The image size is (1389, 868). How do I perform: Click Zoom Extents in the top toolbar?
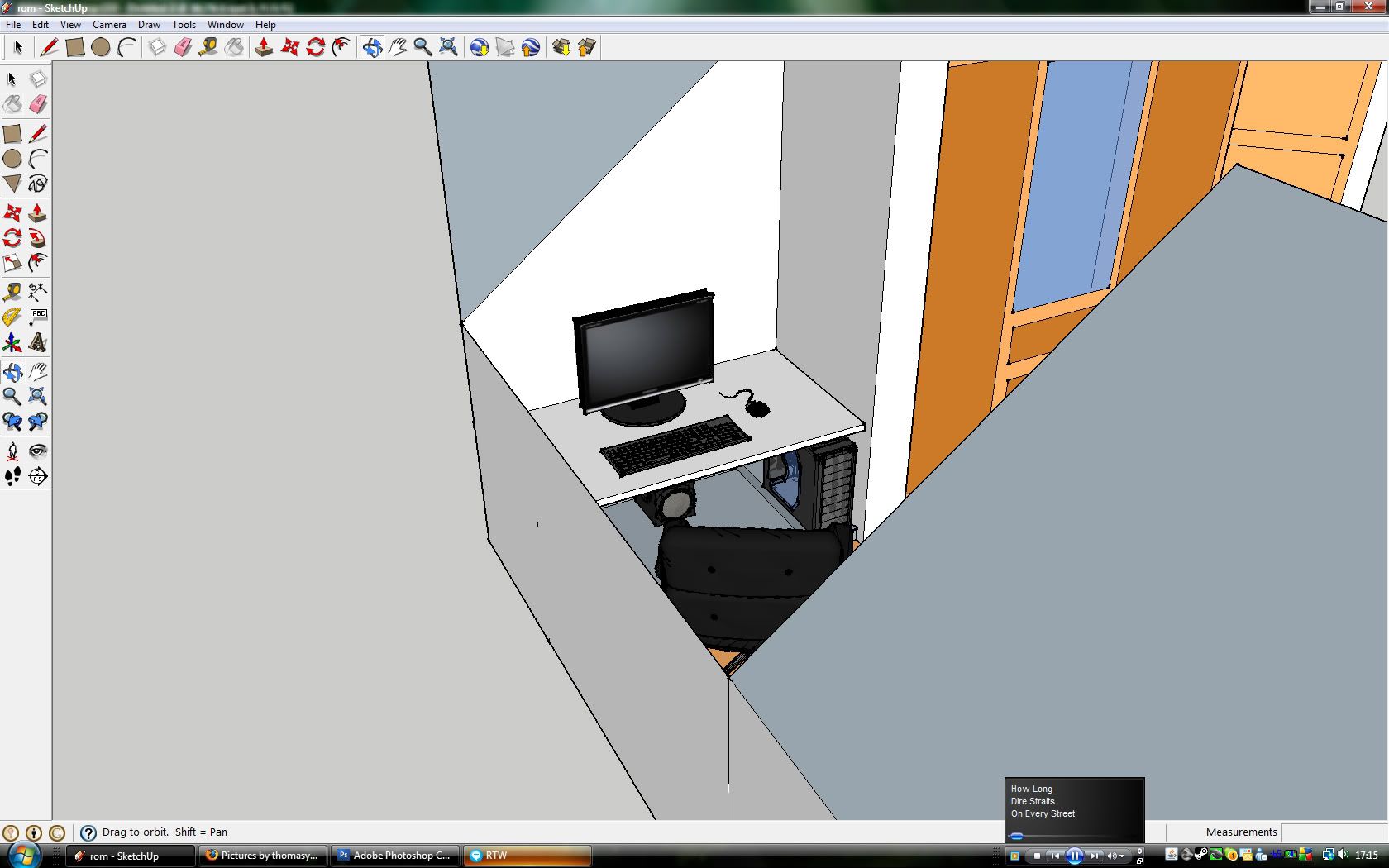point(448,47)
